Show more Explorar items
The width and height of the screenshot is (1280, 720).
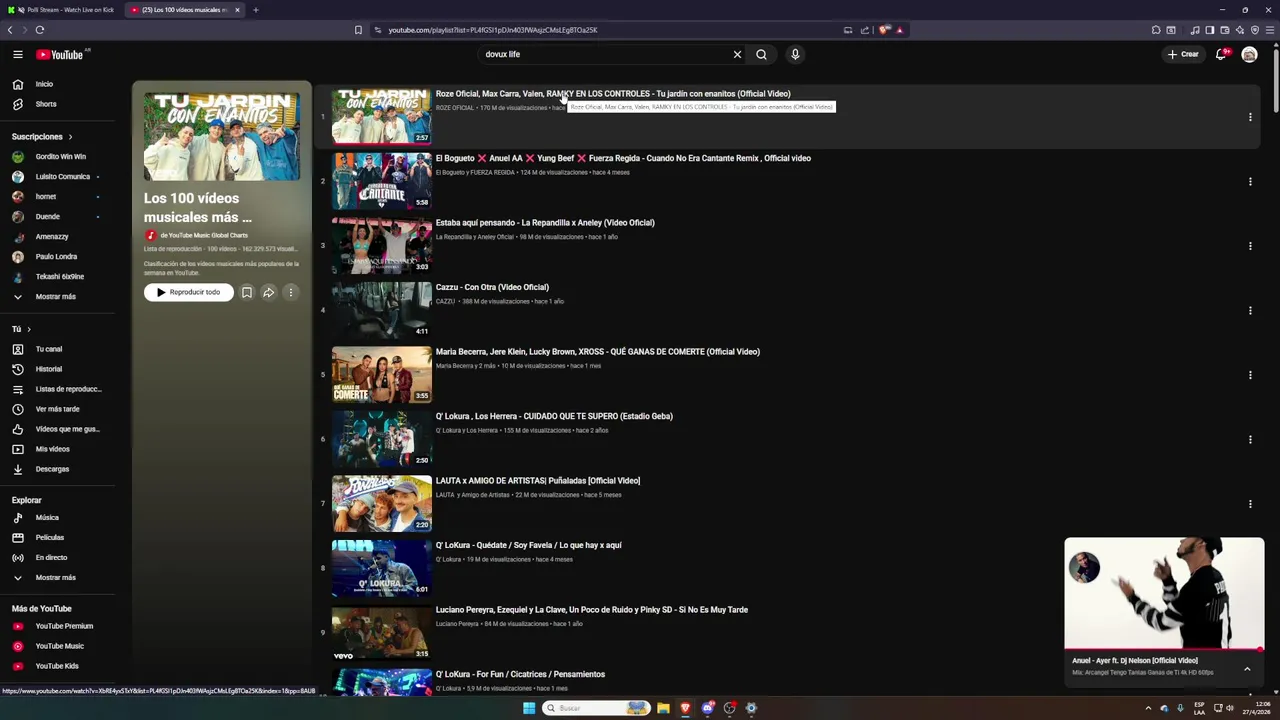pyautogui.click(x=57, y=577)
